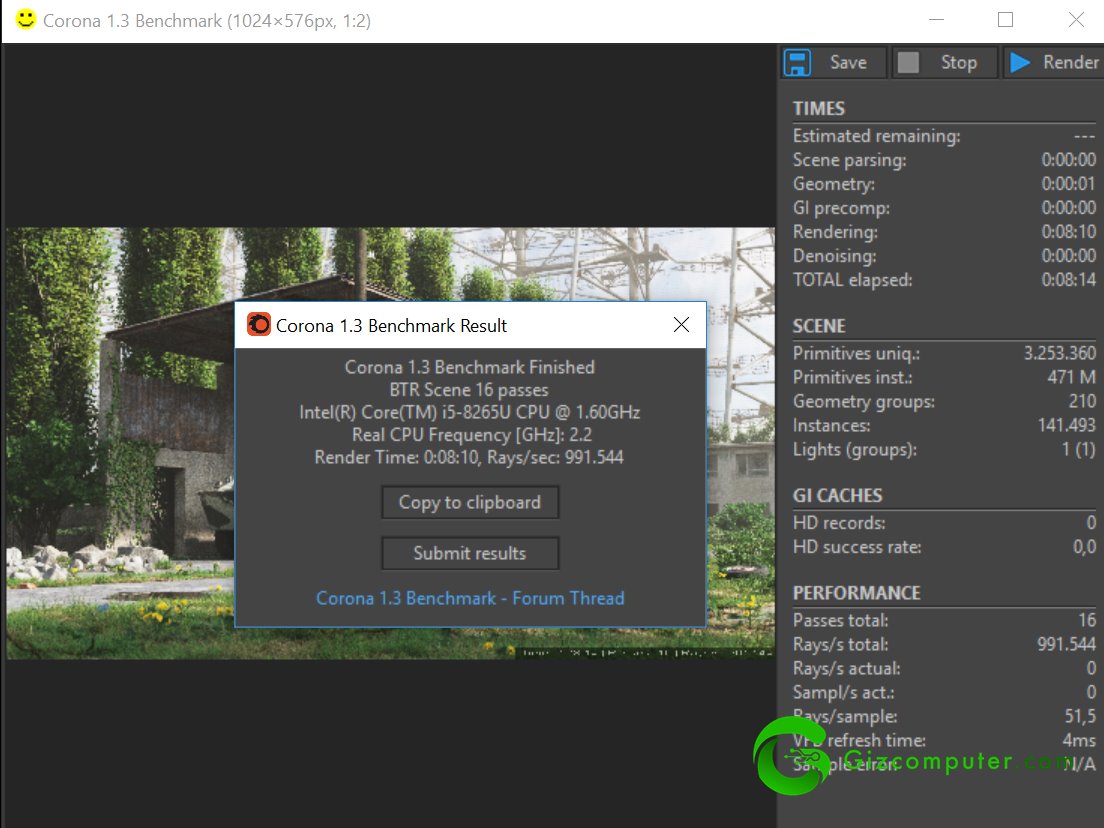Click the Render Time line in result dialog

[469, 457]
